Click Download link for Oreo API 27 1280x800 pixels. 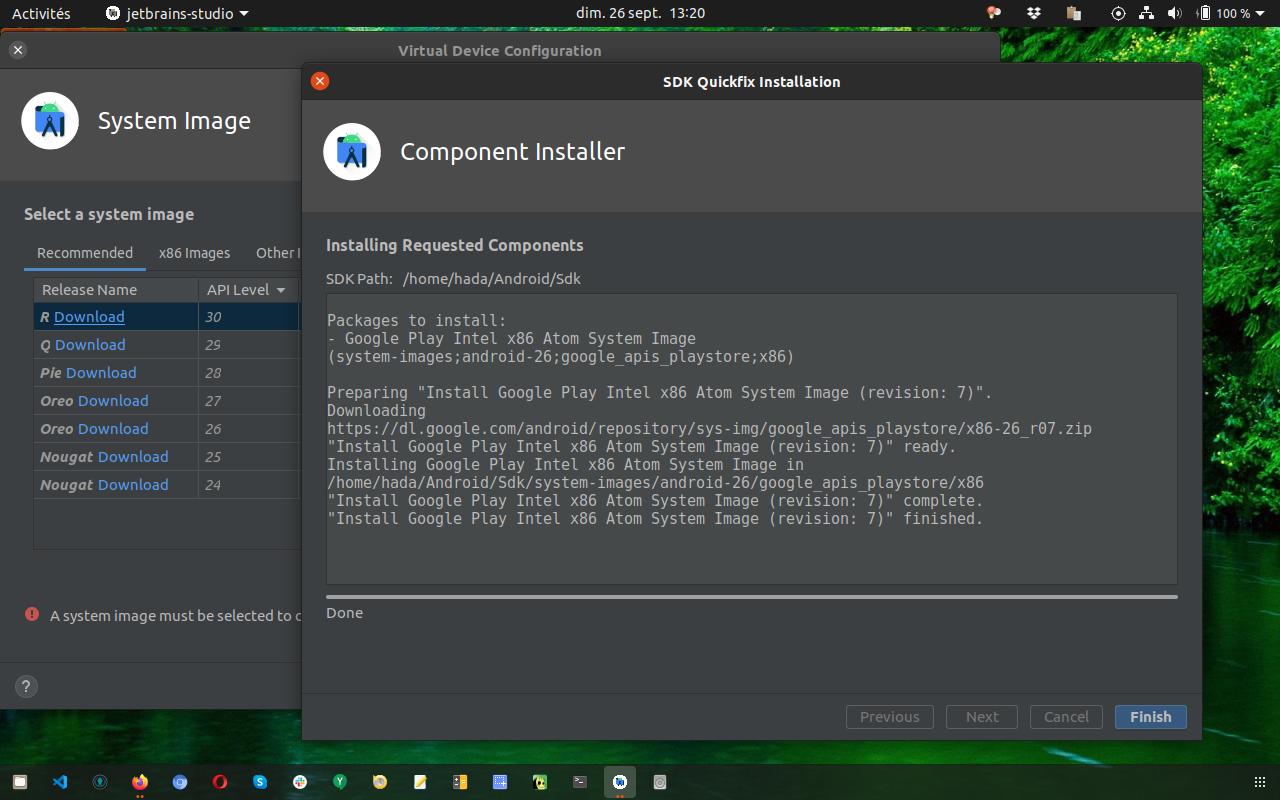(x=113, y=401)
